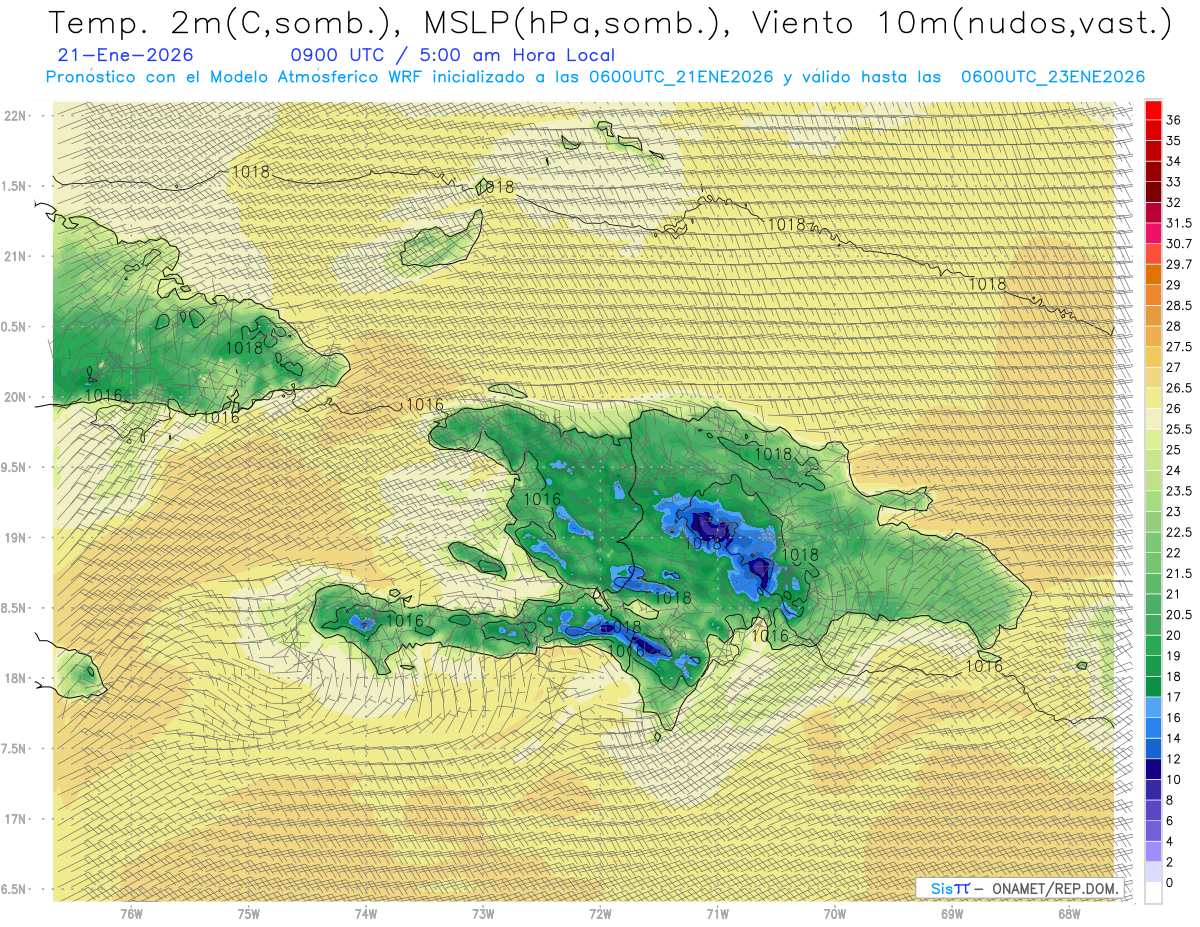Click the "74W" longitude axis label
1200x927 pixels.
click(x=366, y=913)
